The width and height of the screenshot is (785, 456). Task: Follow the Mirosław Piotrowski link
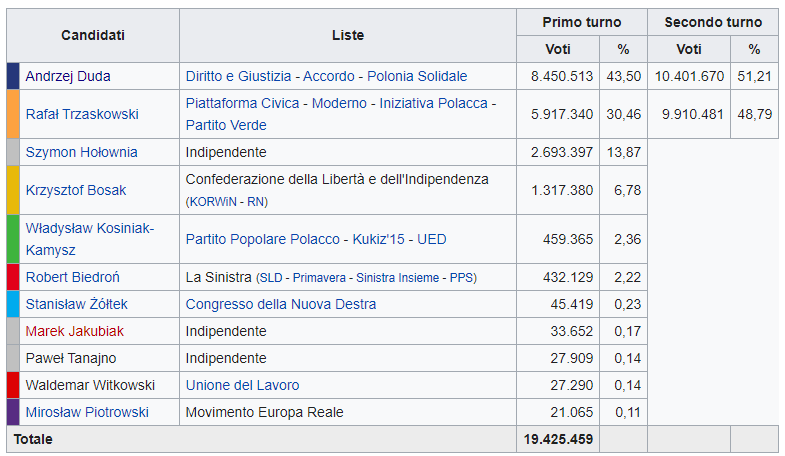tap(87, 412)
